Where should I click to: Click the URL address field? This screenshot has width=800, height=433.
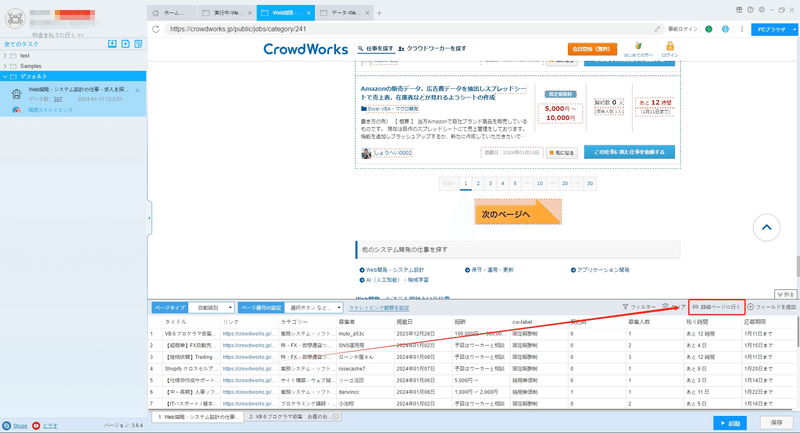point(408,29)
